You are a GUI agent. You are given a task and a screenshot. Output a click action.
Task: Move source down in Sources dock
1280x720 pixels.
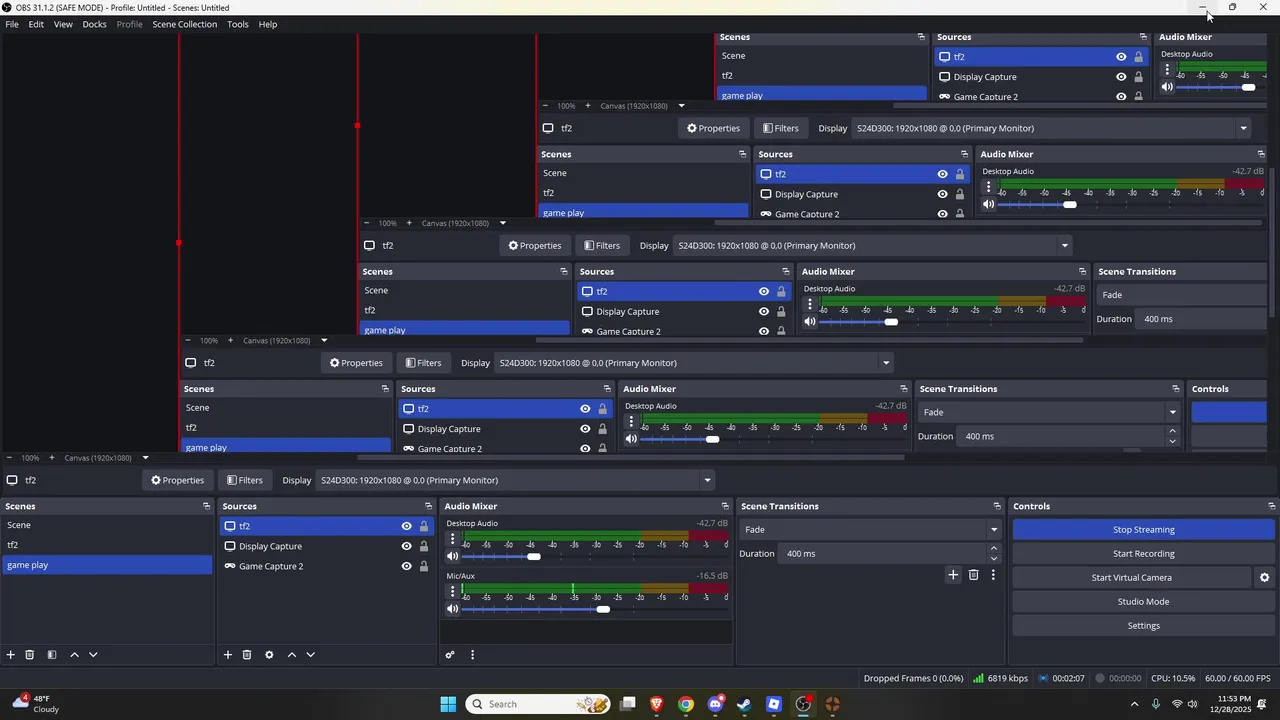(311, 655)
